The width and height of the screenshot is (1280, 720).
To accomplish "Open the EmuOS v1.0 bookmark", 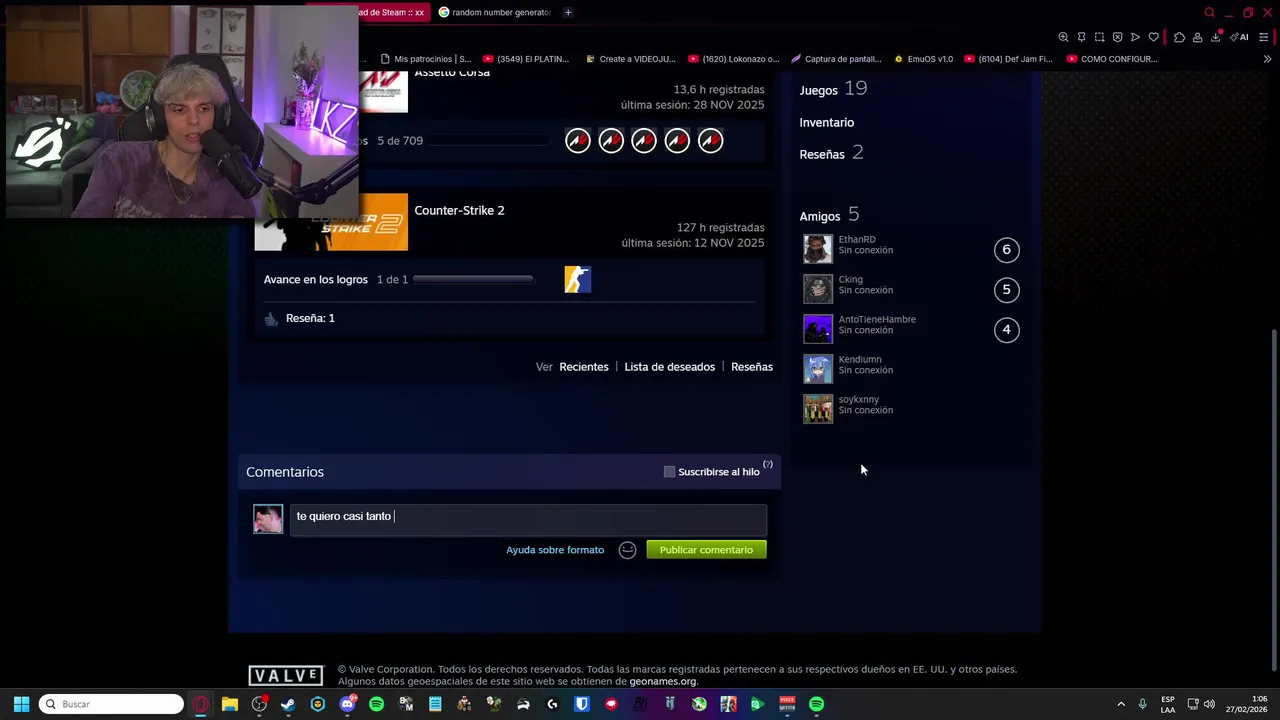I will click(x=922, y=59).
